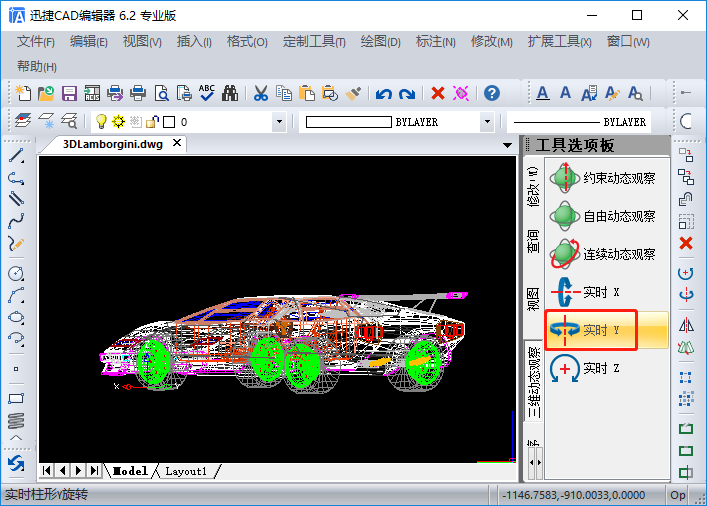Click the Paste clipboard icon
This screenshot has height=506, width=707.
pyautogui.click(x=307, y=93)
